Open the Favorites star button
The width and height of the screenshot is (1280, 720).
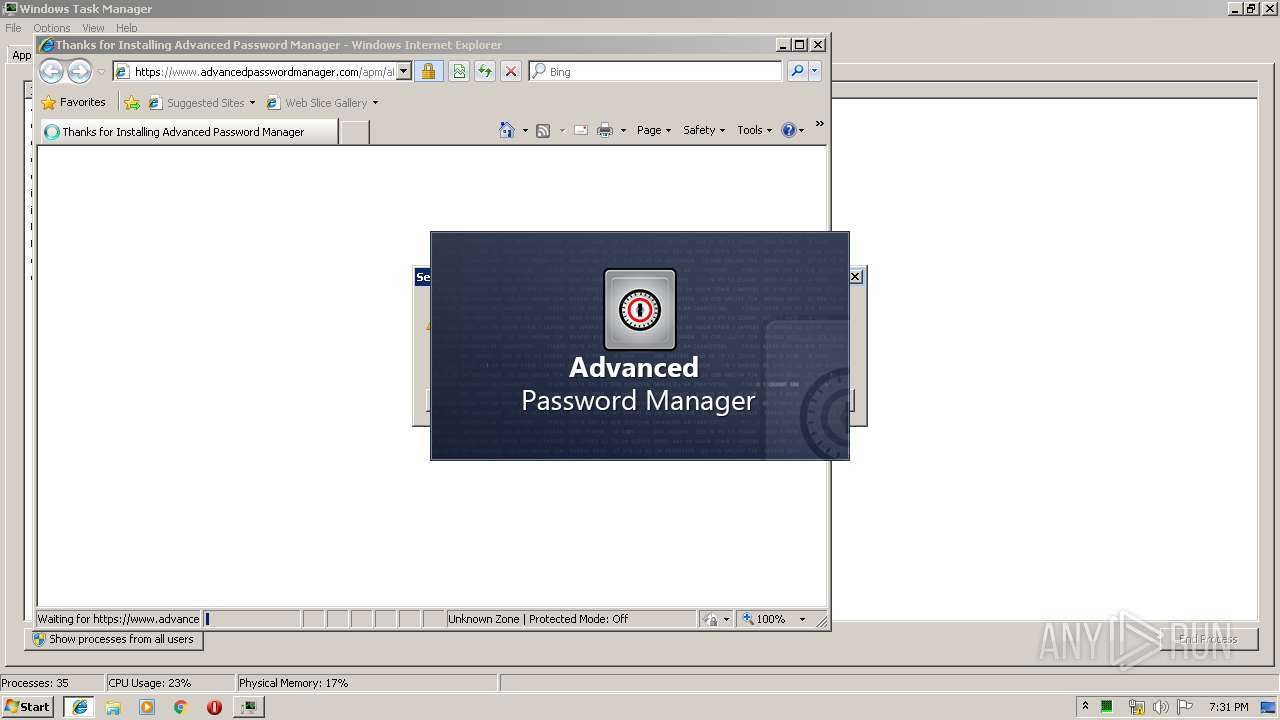point(73,102)
